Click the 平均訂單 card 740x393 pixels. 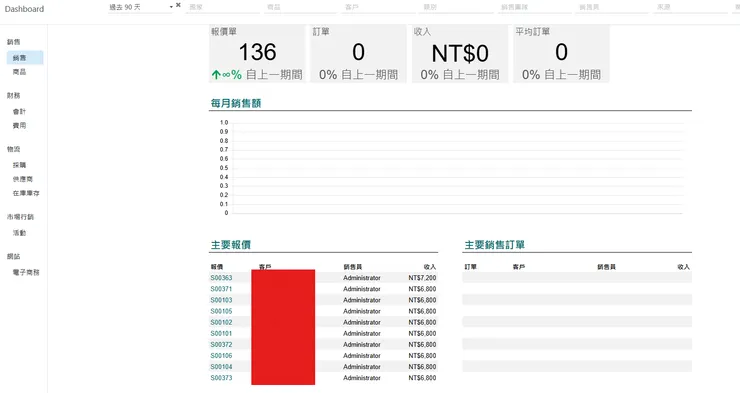[561, 54]
